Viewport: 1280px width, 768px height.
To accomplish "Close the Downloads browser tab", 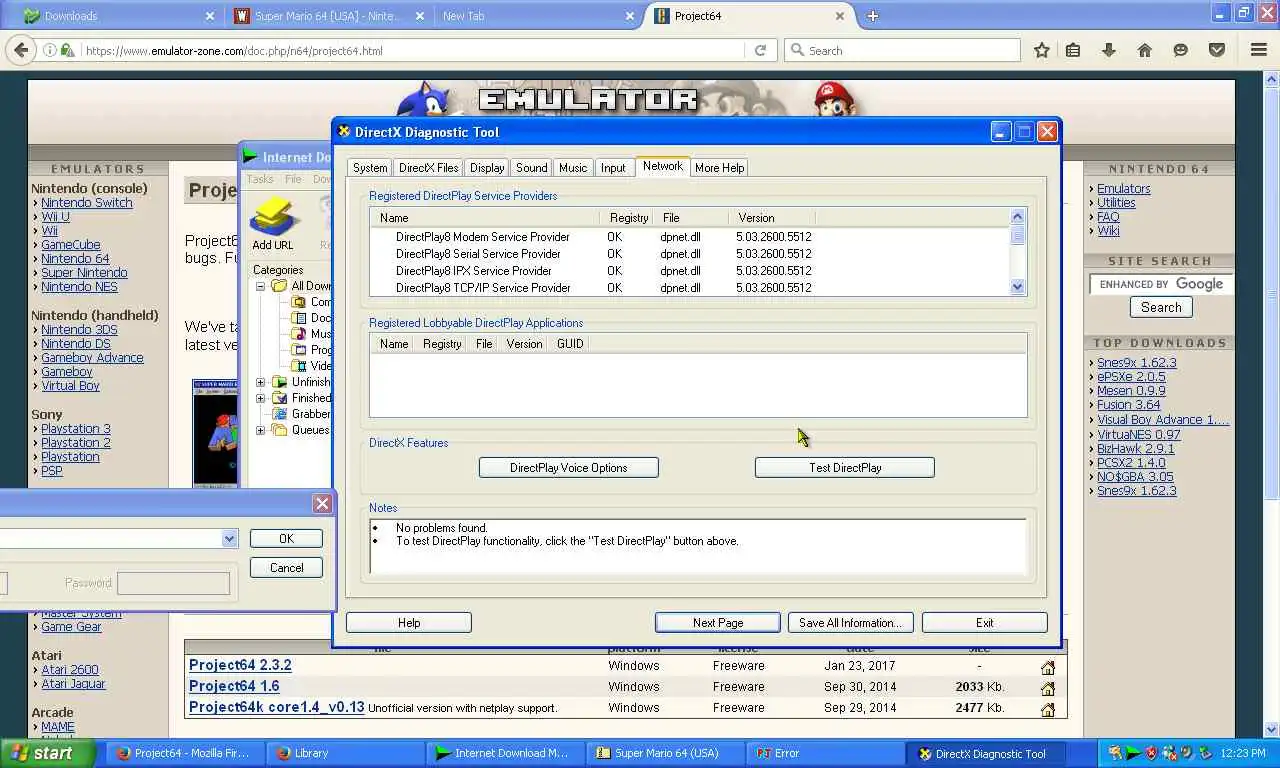I will click(x=210, y=16).
